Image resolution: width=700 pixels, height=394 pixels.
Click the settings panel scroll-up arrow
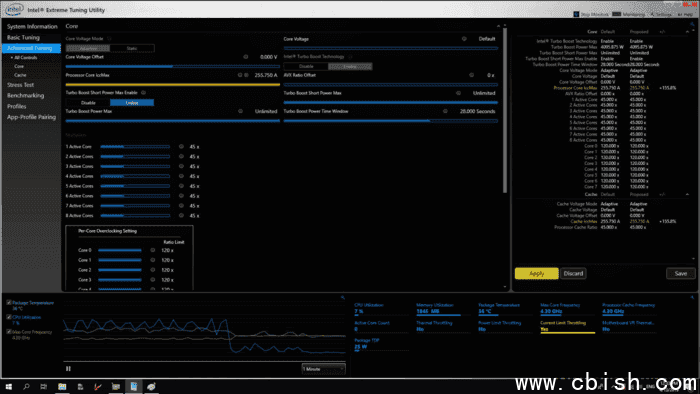pyautogui.click(x=505, y=26)
